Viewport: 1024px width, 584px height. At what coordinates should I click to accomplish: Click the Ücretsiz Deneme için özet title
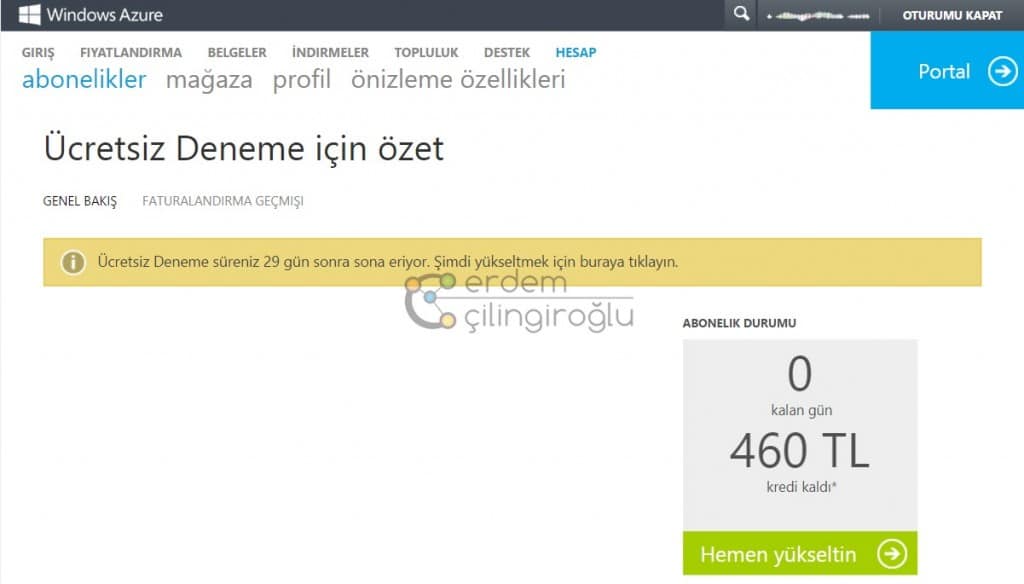(244, 149)
